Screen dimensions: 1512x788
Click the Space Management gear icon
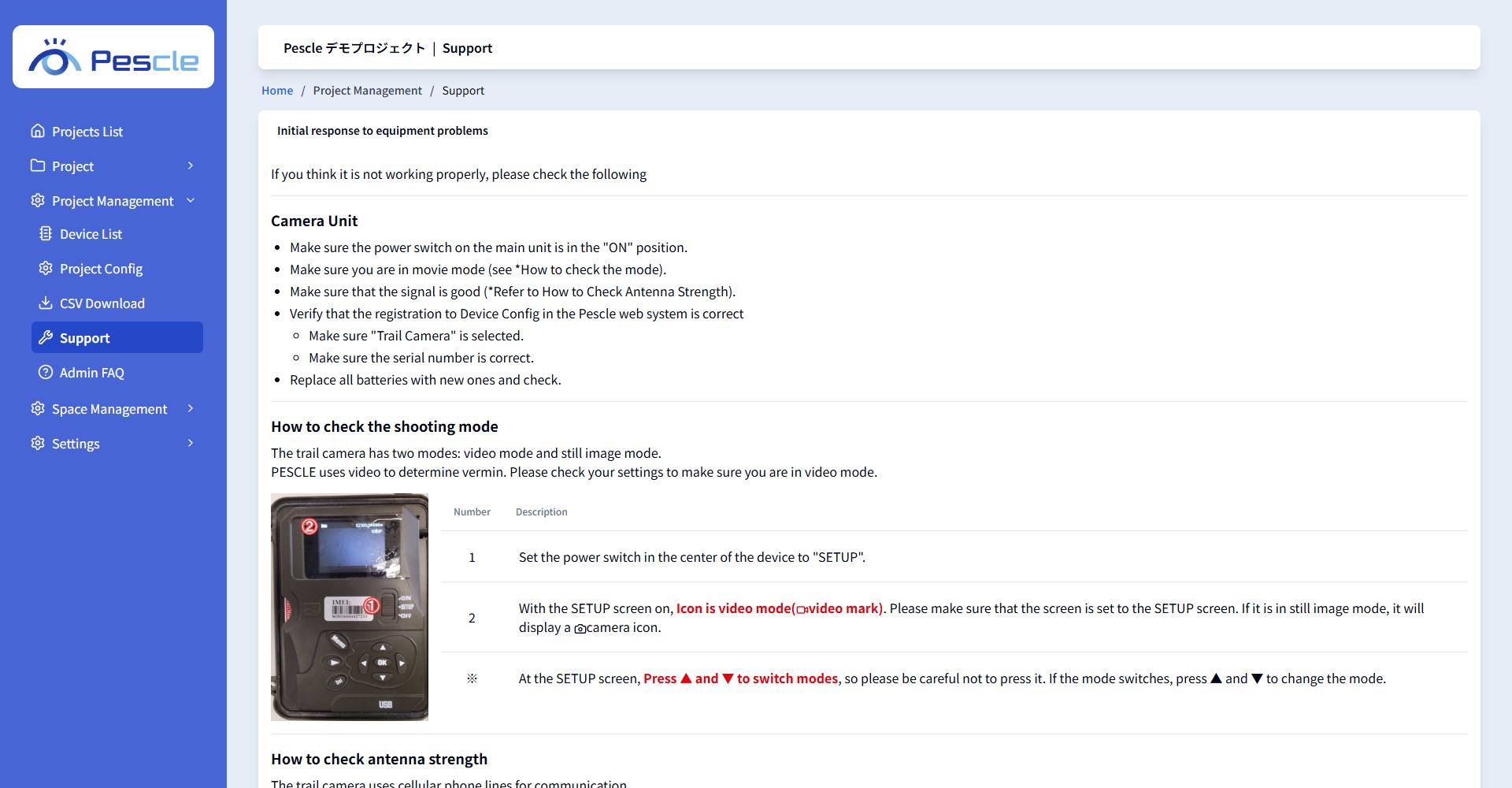(38, 408)
